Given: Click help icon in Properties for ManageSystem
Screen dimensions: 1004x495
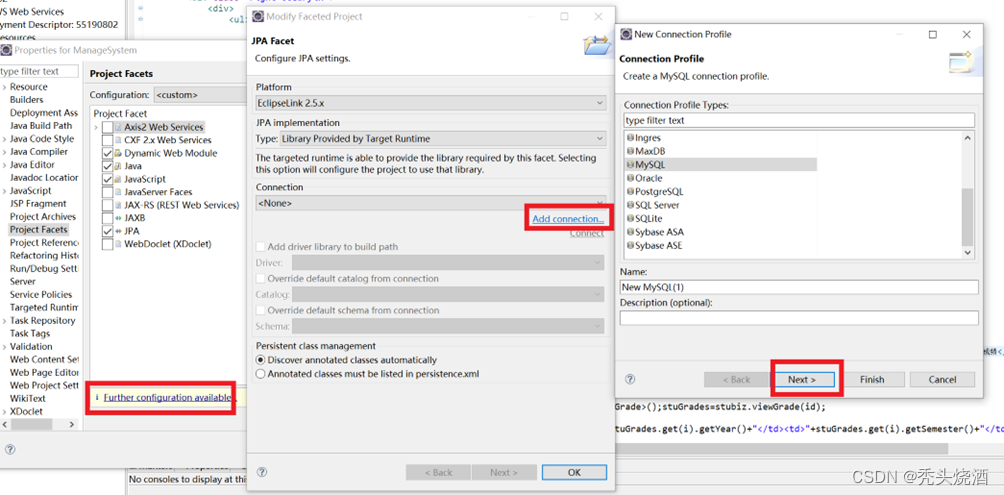Looking at the screenshot, I should [8, 449].
